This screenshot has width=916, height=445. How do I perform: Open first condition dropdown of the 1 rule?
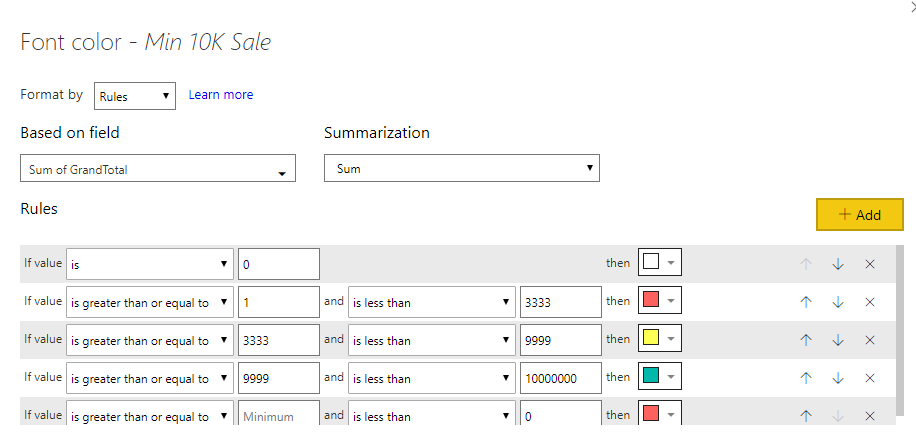click(150, 302)
